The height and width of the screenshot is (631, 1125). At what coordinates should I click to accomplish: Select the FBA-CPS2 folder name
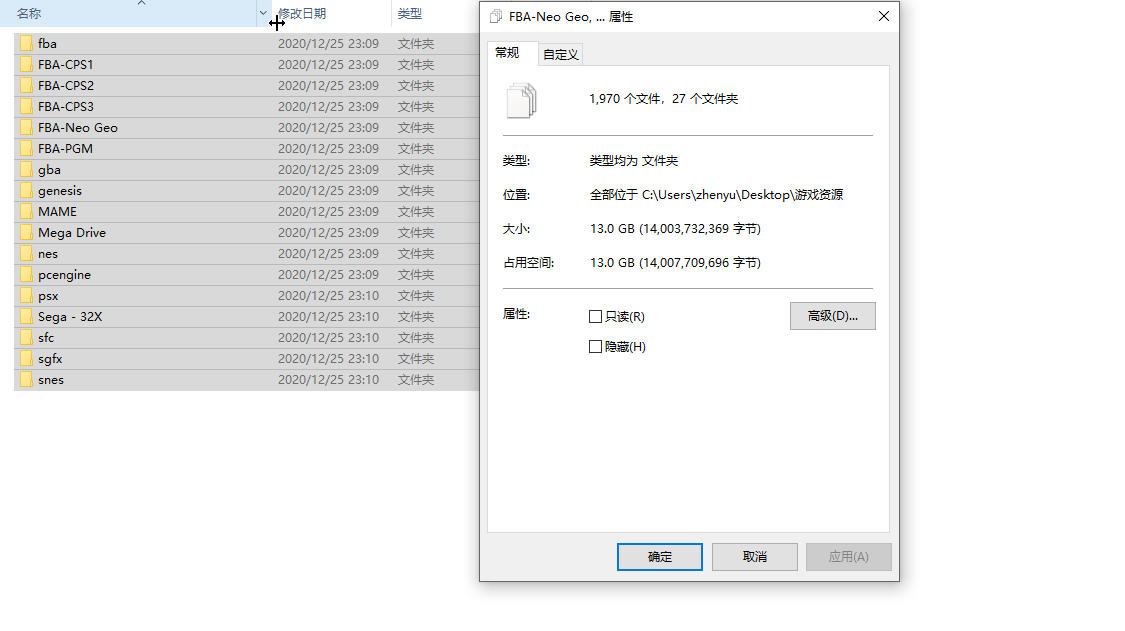(66, 85)
